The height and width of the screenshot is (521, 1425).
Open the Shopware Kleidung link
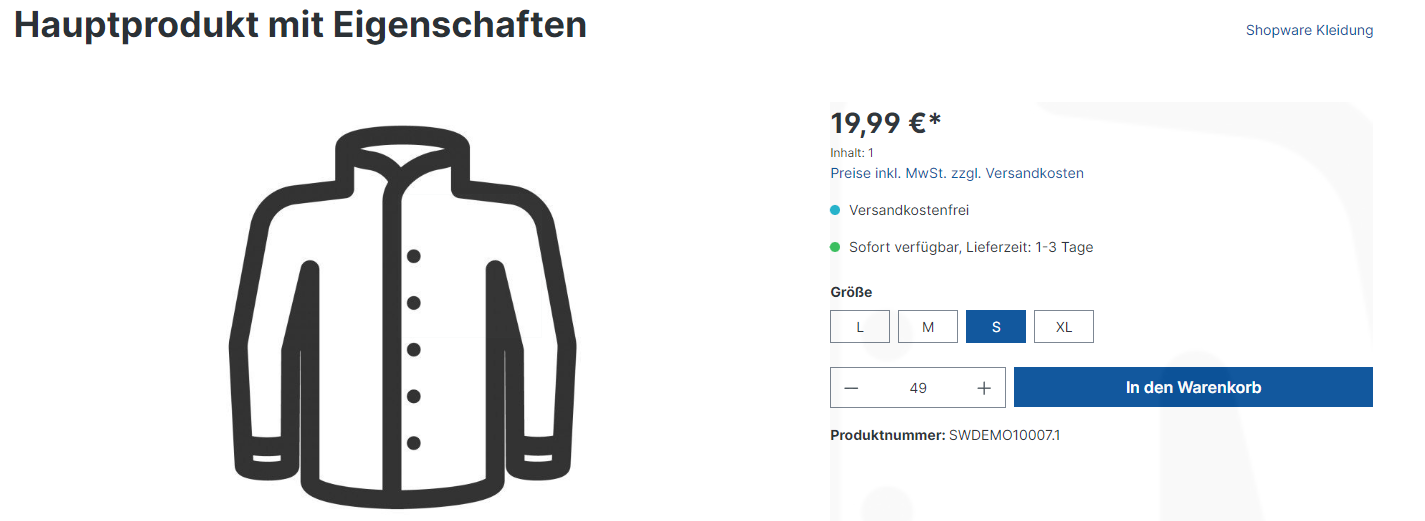[1309, 30]
